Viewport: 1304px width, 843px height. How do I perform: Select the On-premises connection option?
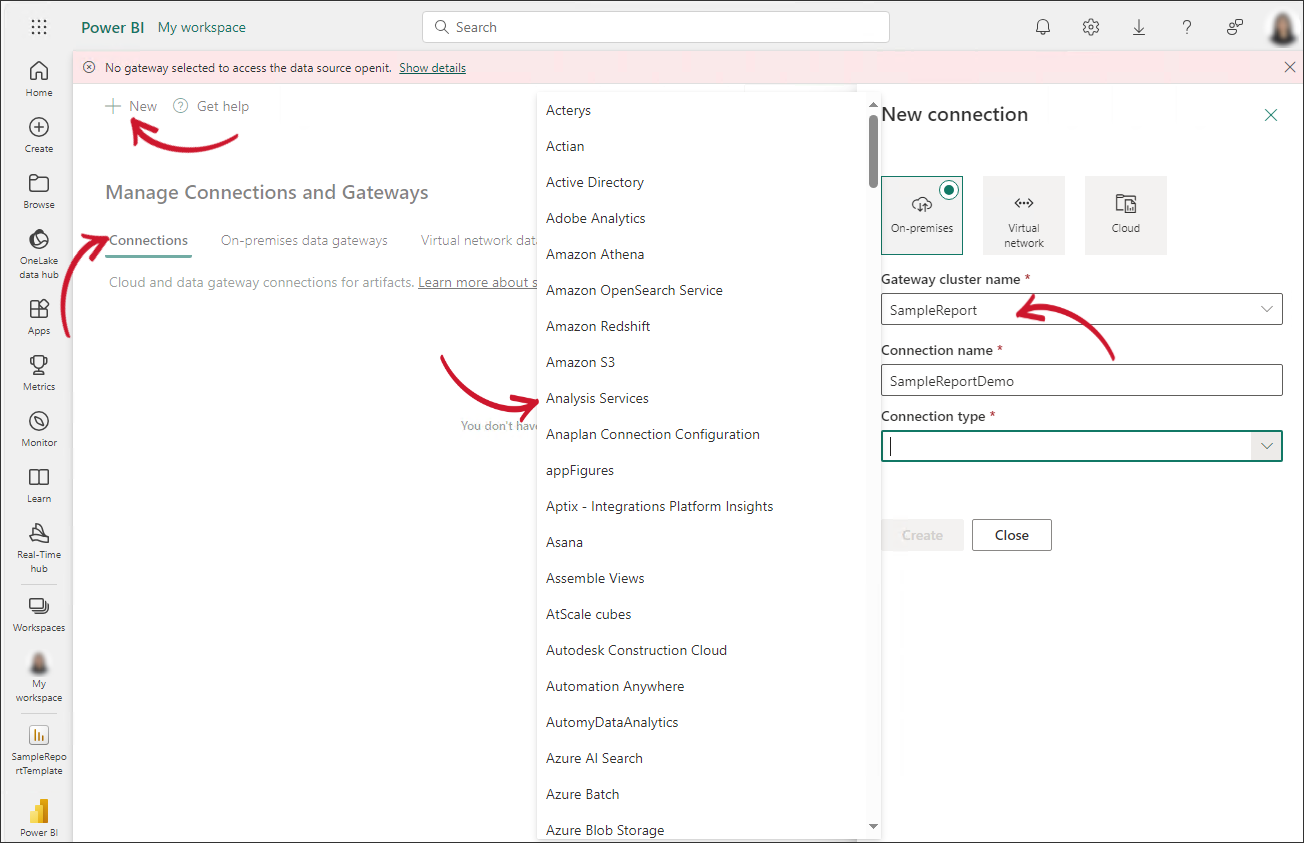tap(921, 215)
